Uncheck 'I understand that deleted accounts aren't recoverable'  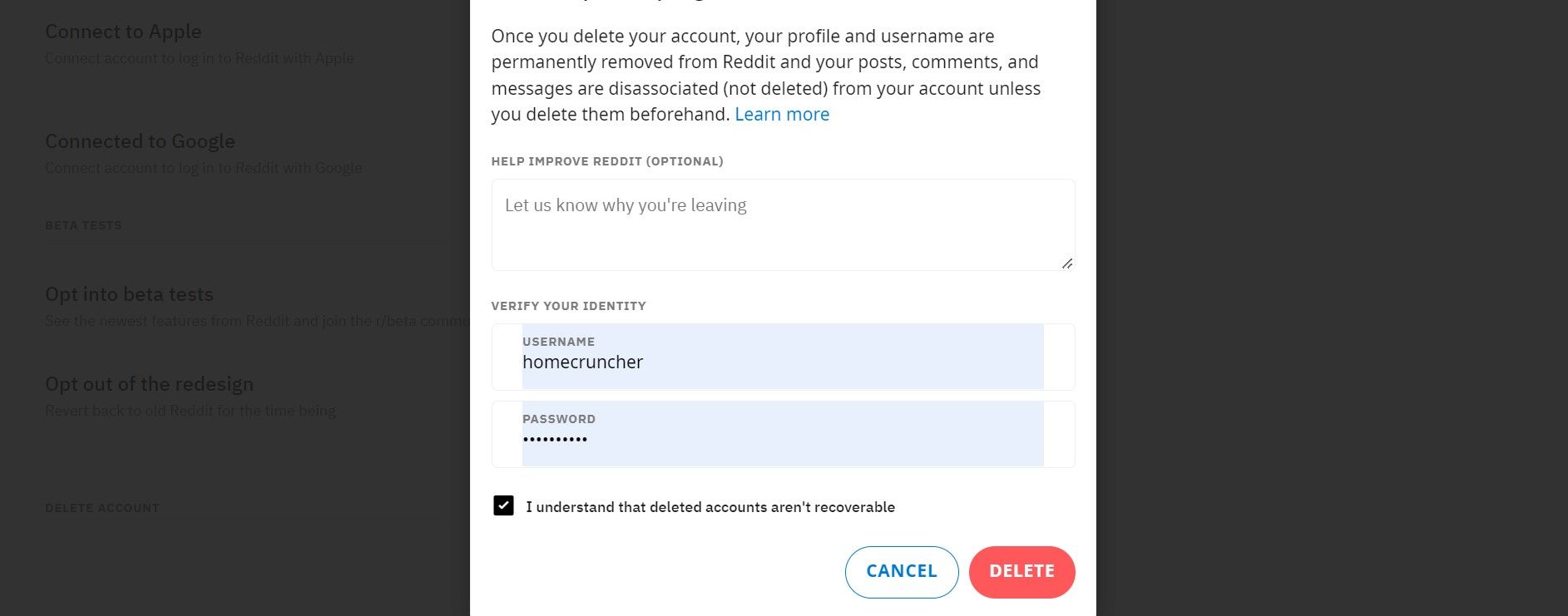(x=503, y=505)
